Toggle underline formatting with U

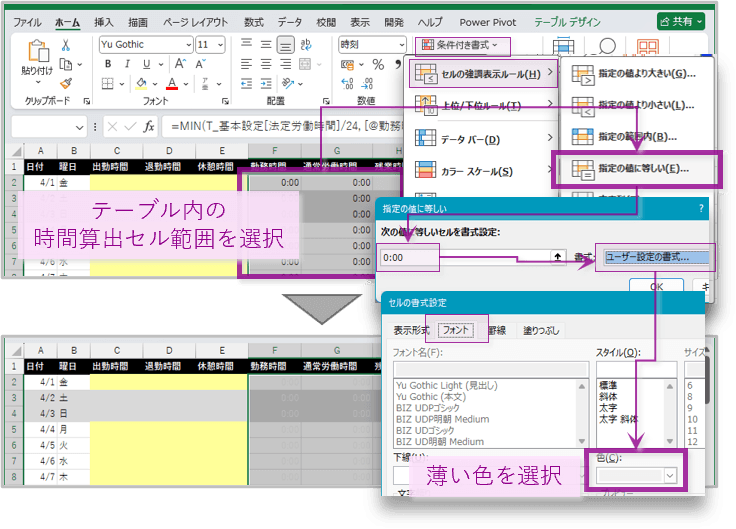coord(147,64)
